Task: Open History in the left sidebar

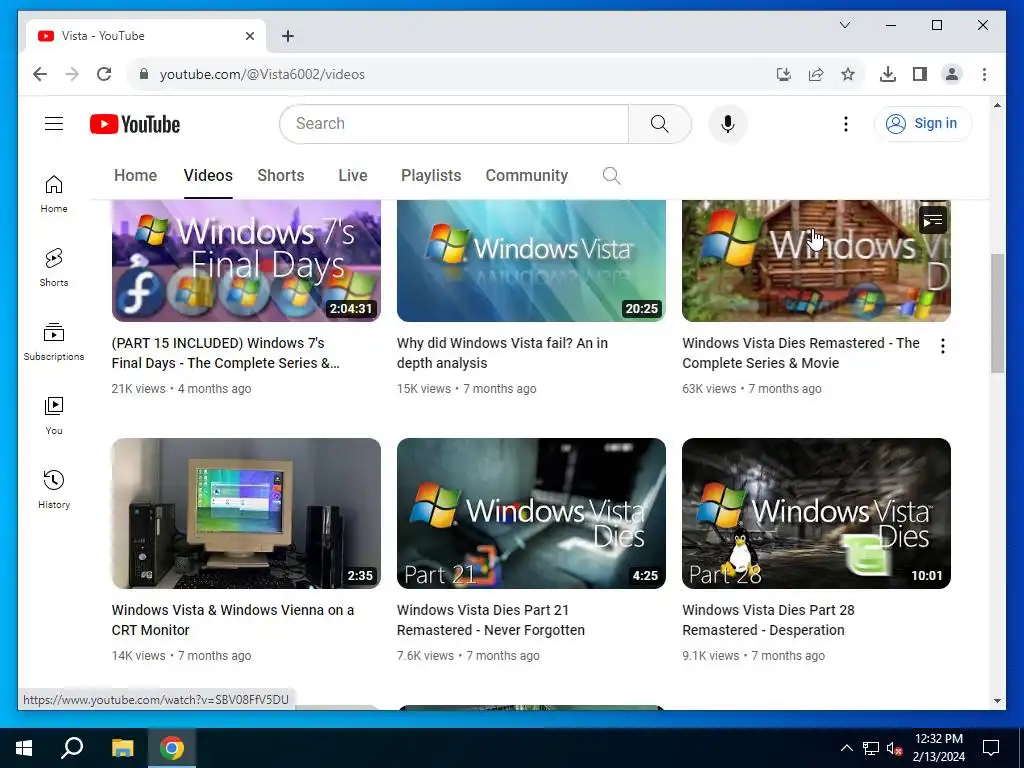Action: (x=54, y=489)
